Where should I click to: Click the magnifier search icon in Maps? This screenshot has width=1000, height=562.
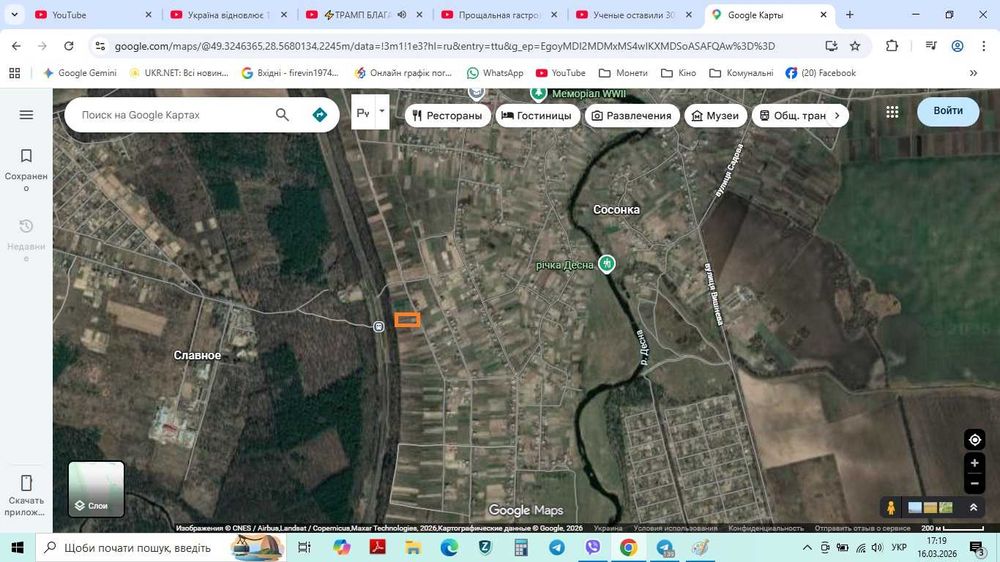282,115
